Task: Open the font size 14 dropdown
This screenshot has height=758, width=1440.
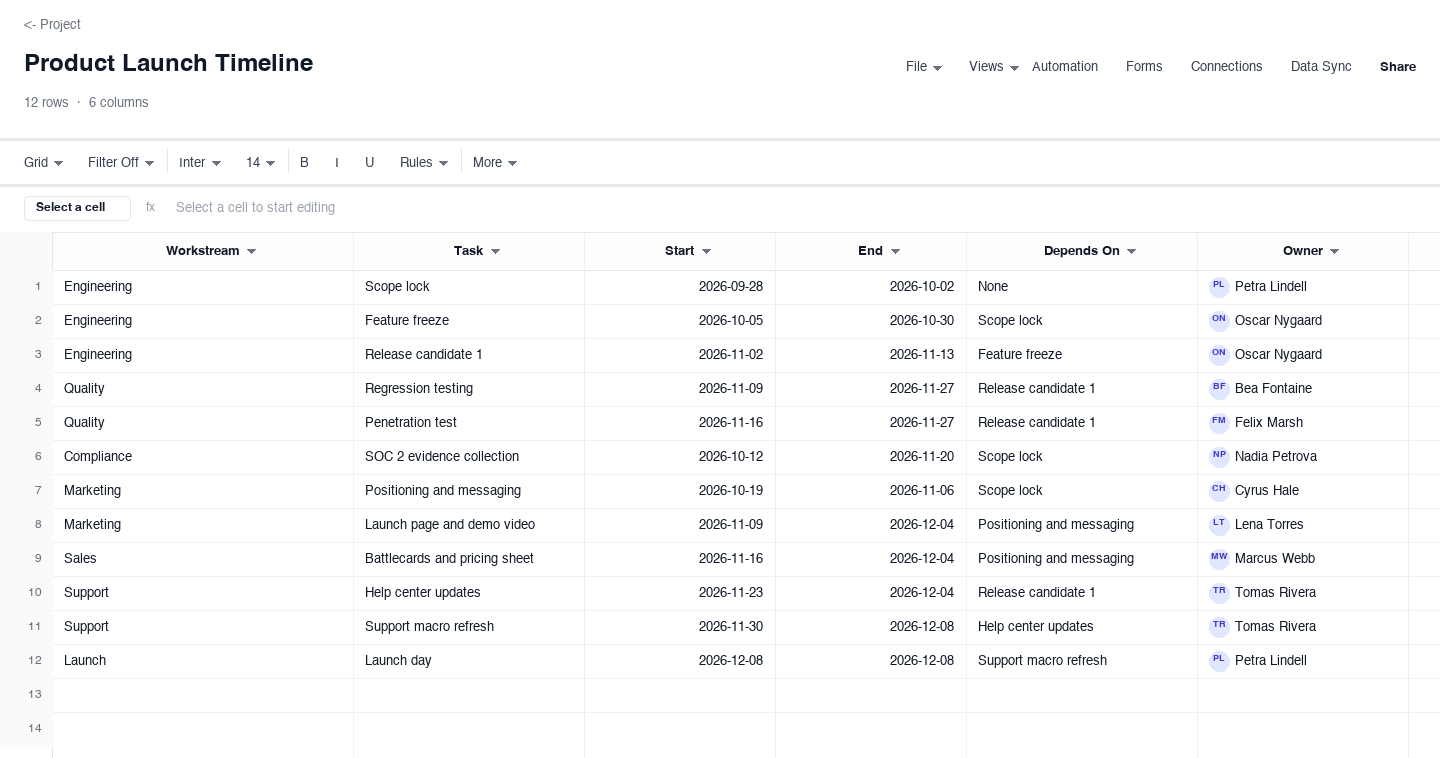Action: 260,162
